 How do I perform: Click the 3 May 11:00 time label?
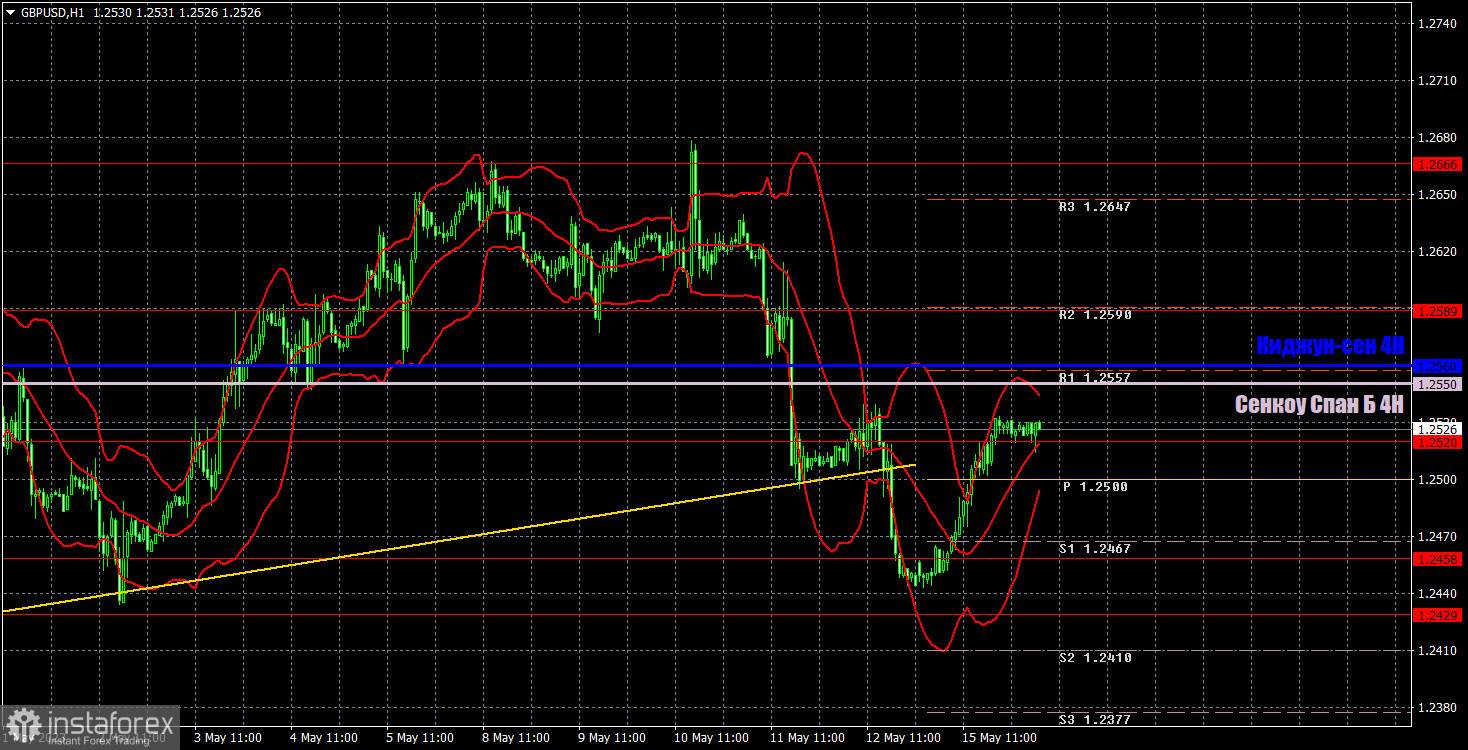227,738
